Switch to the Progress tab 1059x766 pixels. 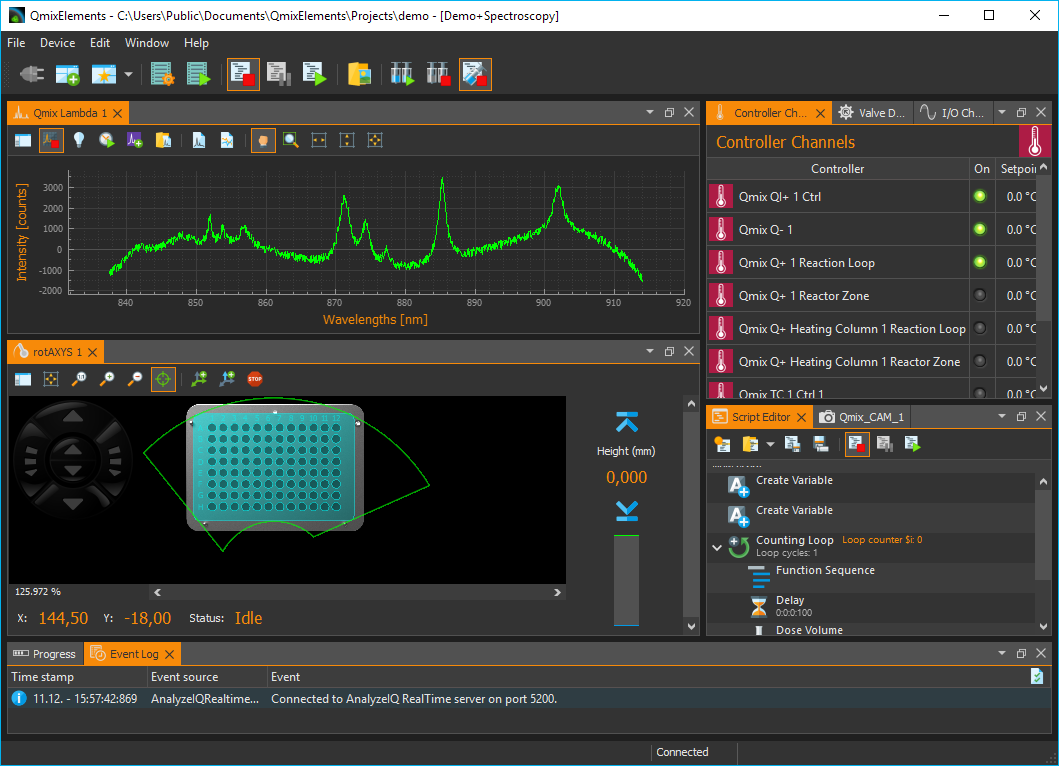click(45, 654)
